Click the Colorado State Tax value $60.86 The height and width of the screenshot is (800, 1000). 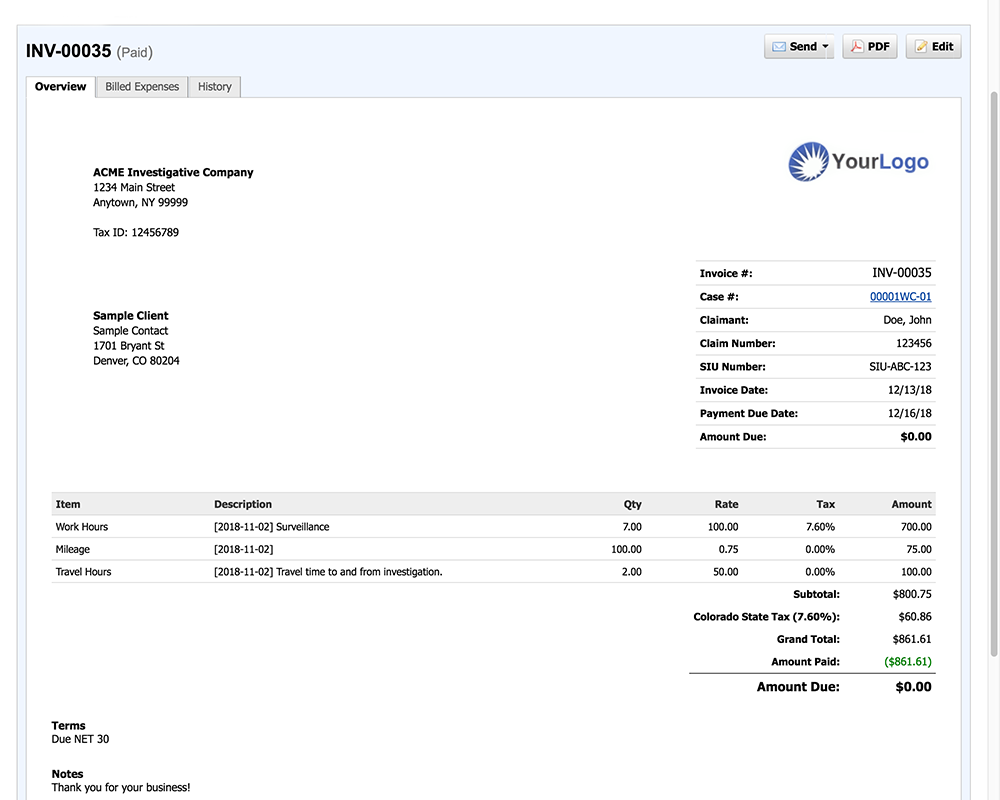pos(915,617)
